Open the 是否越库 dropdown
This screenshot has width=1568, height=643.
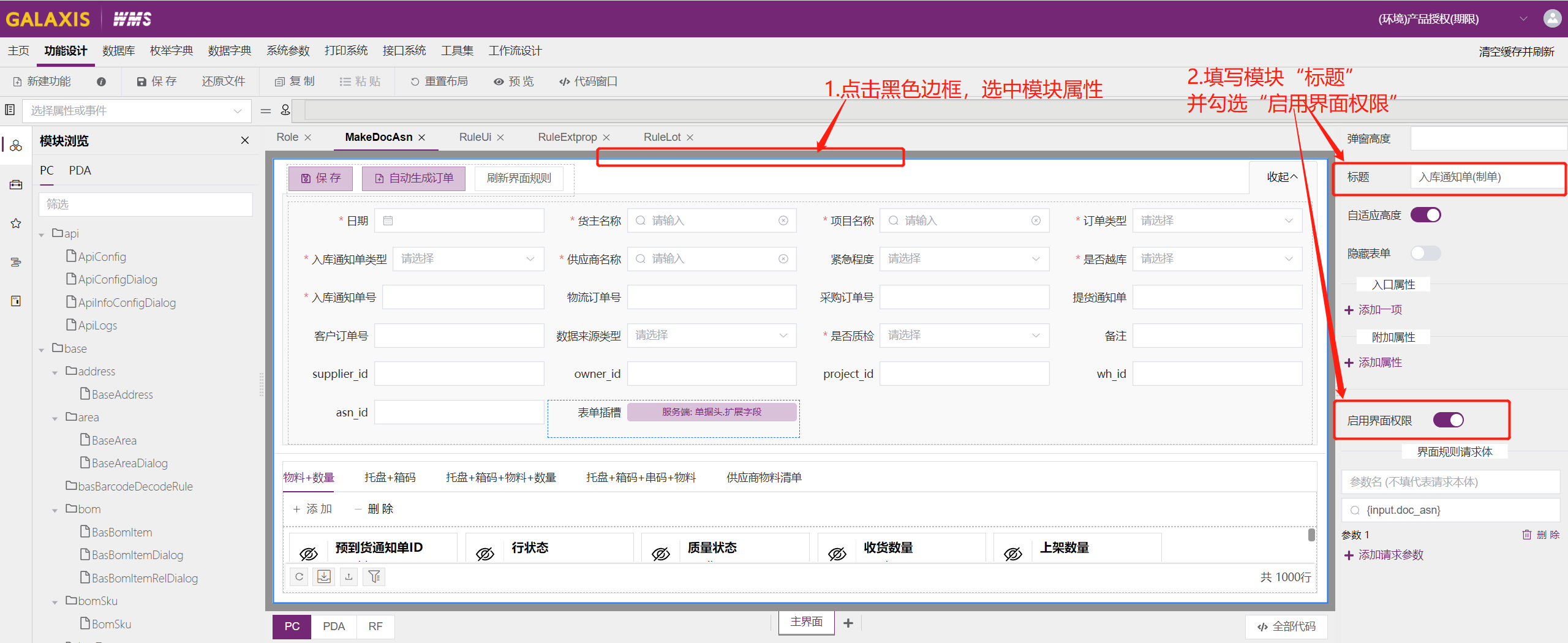pos(1217,258)
